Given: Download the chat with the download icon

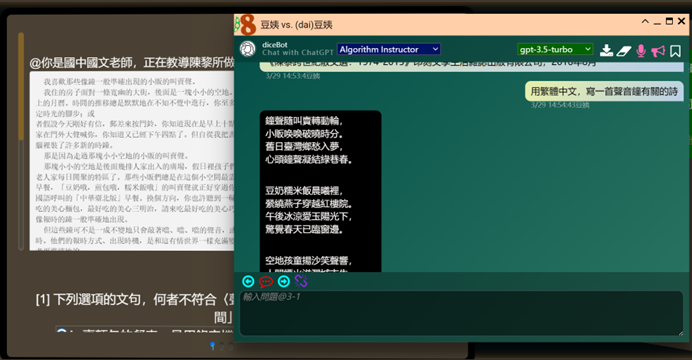Looking at the screenshot, I should pyautogui.click(x=606, y=51).
